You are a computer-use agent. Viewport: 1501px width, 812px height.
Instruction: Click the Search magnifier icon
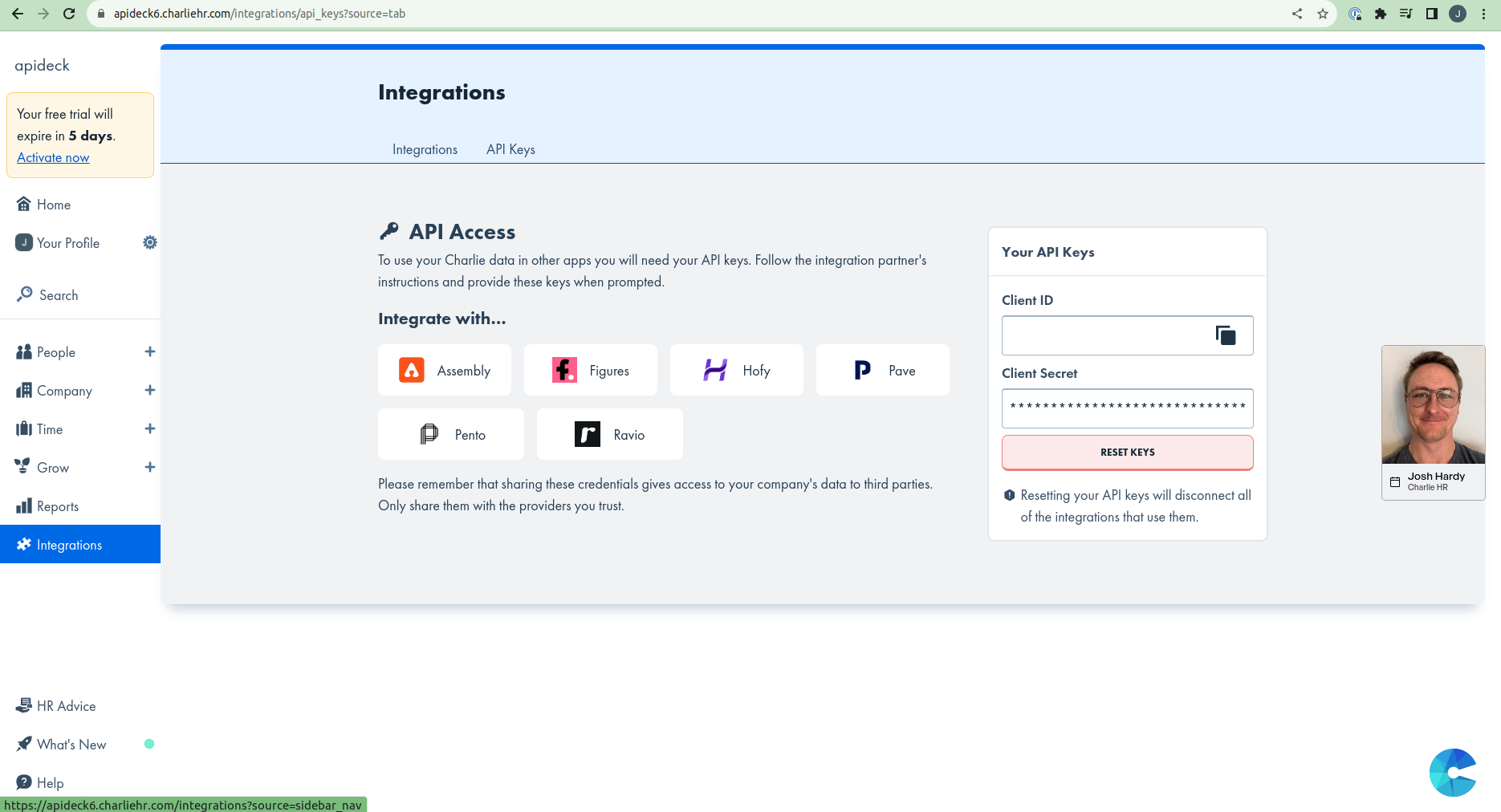[x=25, y=294]
